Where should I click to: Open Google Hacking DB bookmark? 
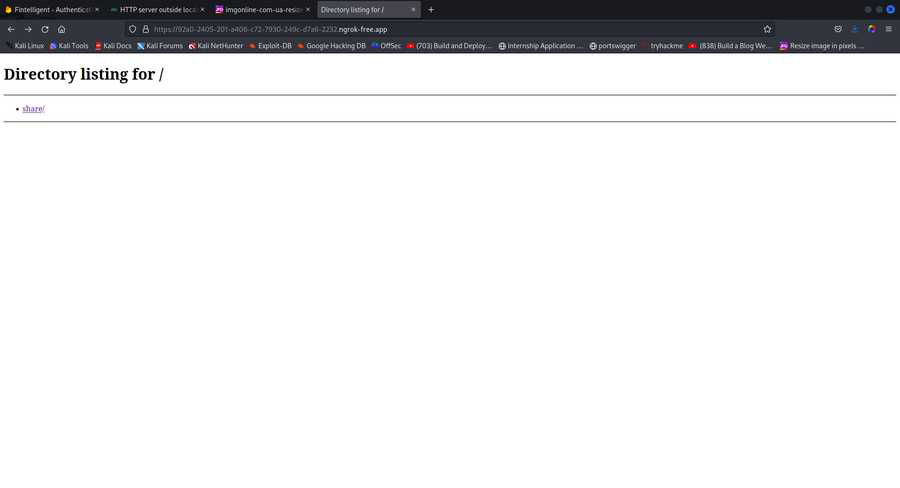[x=331, y=46]
